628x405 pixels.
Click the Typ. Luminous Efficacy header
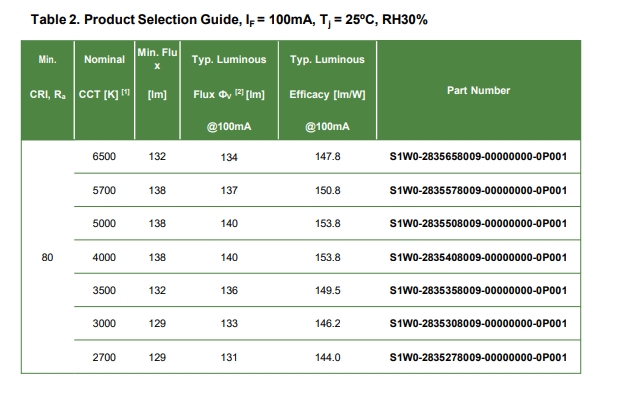327,93
